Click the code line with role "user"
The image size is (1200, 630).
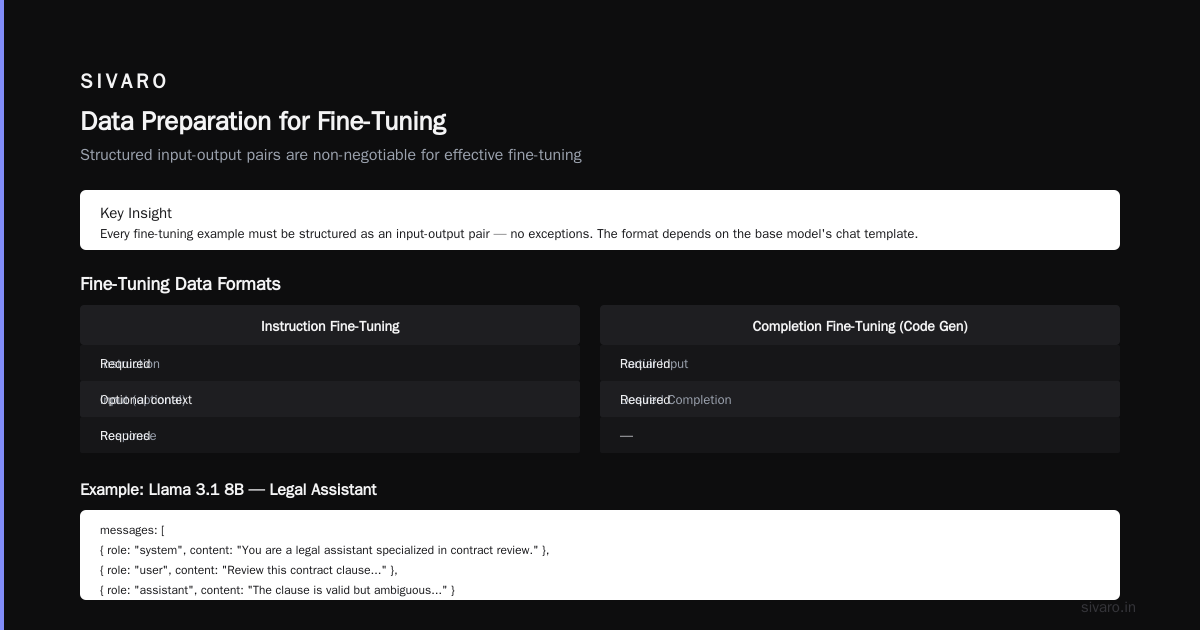tap(249, 570)
